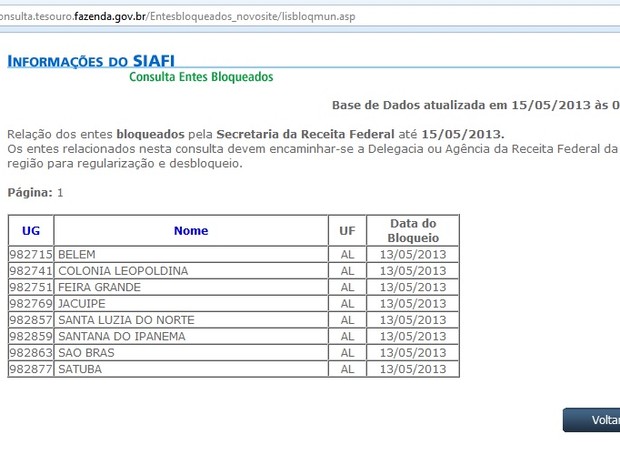Click the block date in SANTA LUZIA DO NORTE row
Screen dimensions: 620x465
click(x=413, y=320)
